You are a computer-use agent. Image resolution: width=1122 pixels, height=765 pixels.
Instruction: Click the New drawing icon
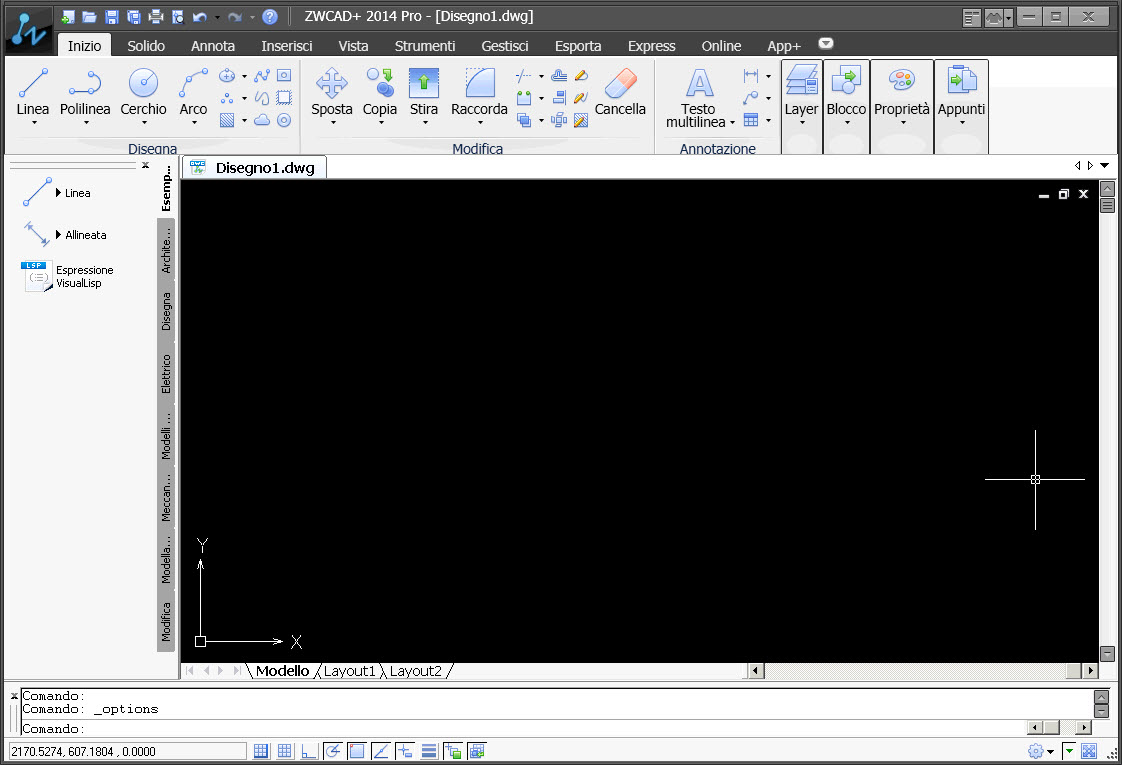(x=68, y=16)
